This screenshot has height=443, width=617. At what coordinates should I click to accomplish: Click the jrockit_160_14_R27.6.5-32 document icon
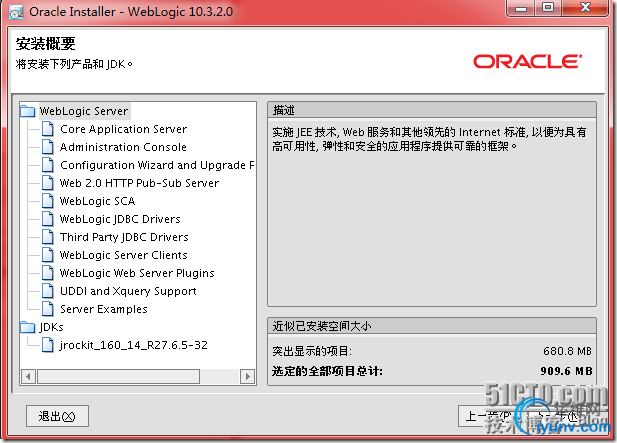(48, 345)
